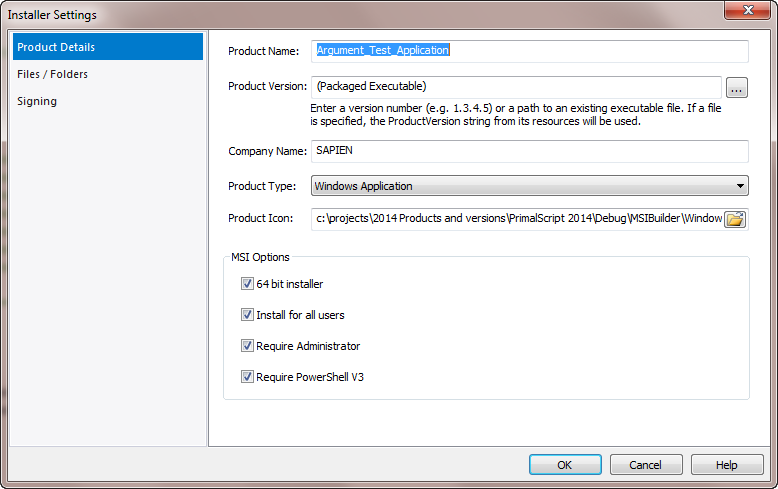Uncheck Install for all users

[247, 314]
